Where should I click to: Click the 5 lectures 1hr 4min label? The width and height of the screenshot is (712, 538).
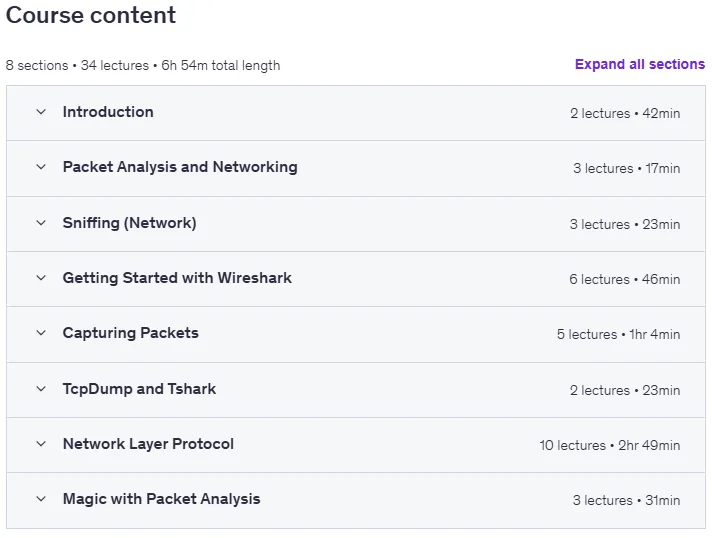pos(618,335)
